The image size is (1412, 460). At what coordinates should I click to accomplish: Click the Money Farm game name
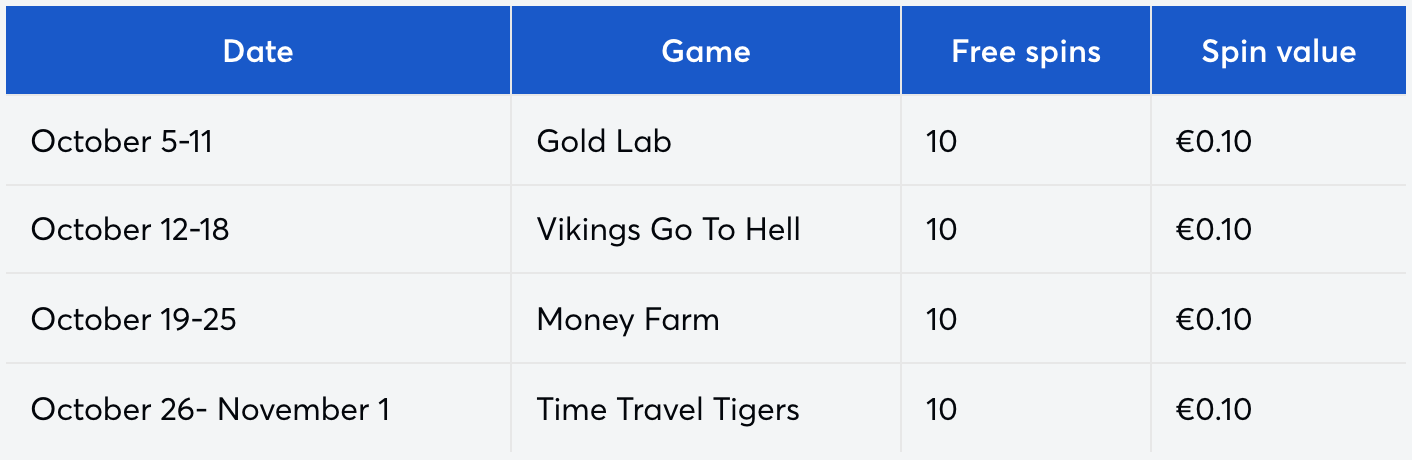[628, 320]
